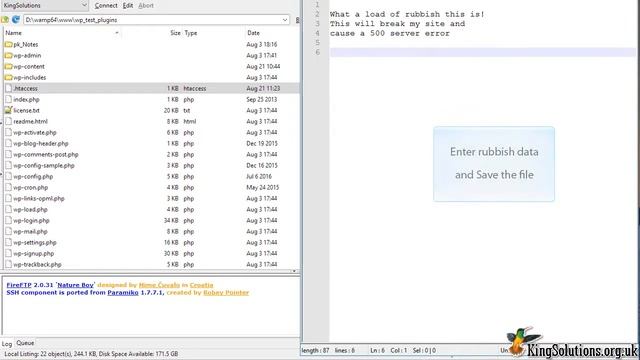Open the Croatia link in the log
Screen dimensions: 640x360
(201, 285)
